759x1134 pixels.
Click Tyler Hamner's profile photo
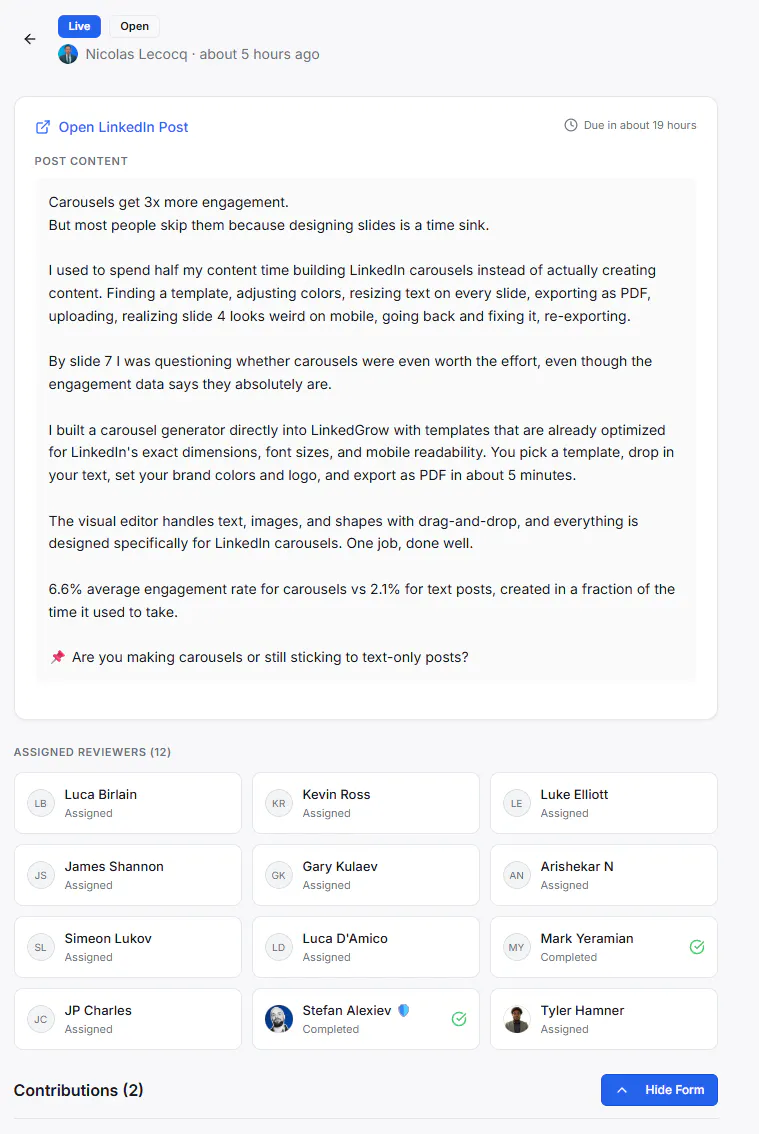point(517,1019)
